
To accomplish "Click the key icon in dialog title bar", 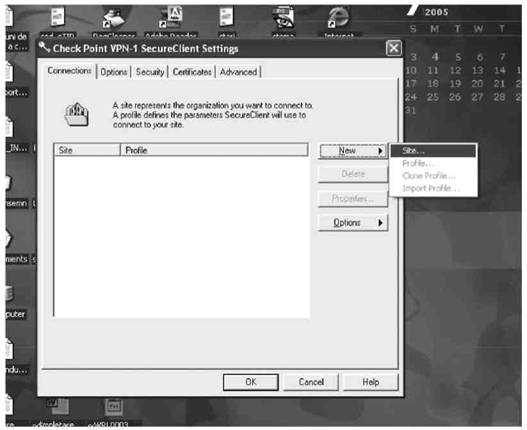I will tap(44, 47).
